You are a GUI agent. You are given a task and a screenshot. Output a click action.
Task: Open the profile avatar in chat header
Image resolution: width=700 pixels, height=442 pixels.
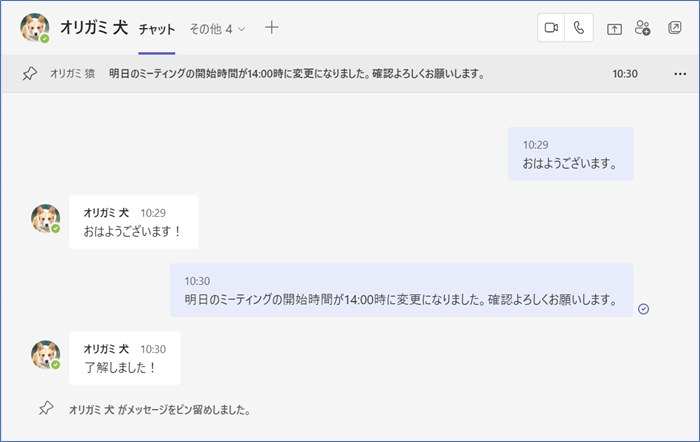click(x=35, y=29)
